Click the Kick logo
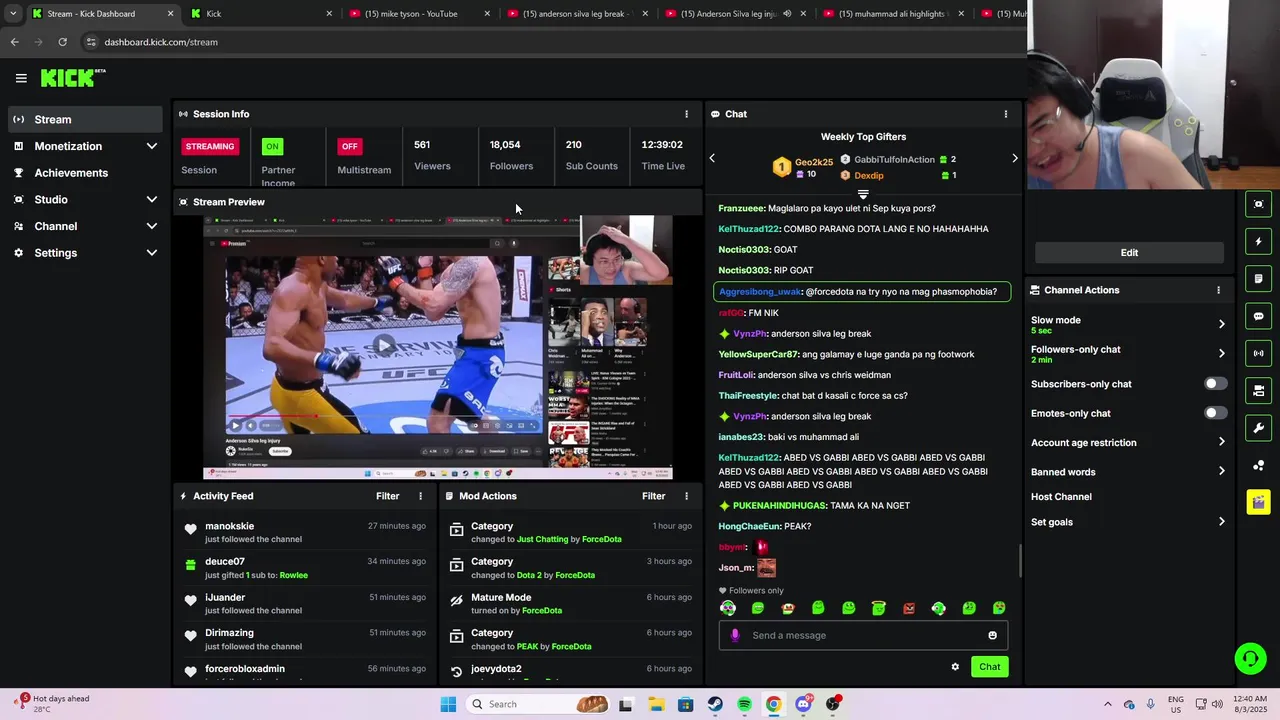 (x=72, y=78)
